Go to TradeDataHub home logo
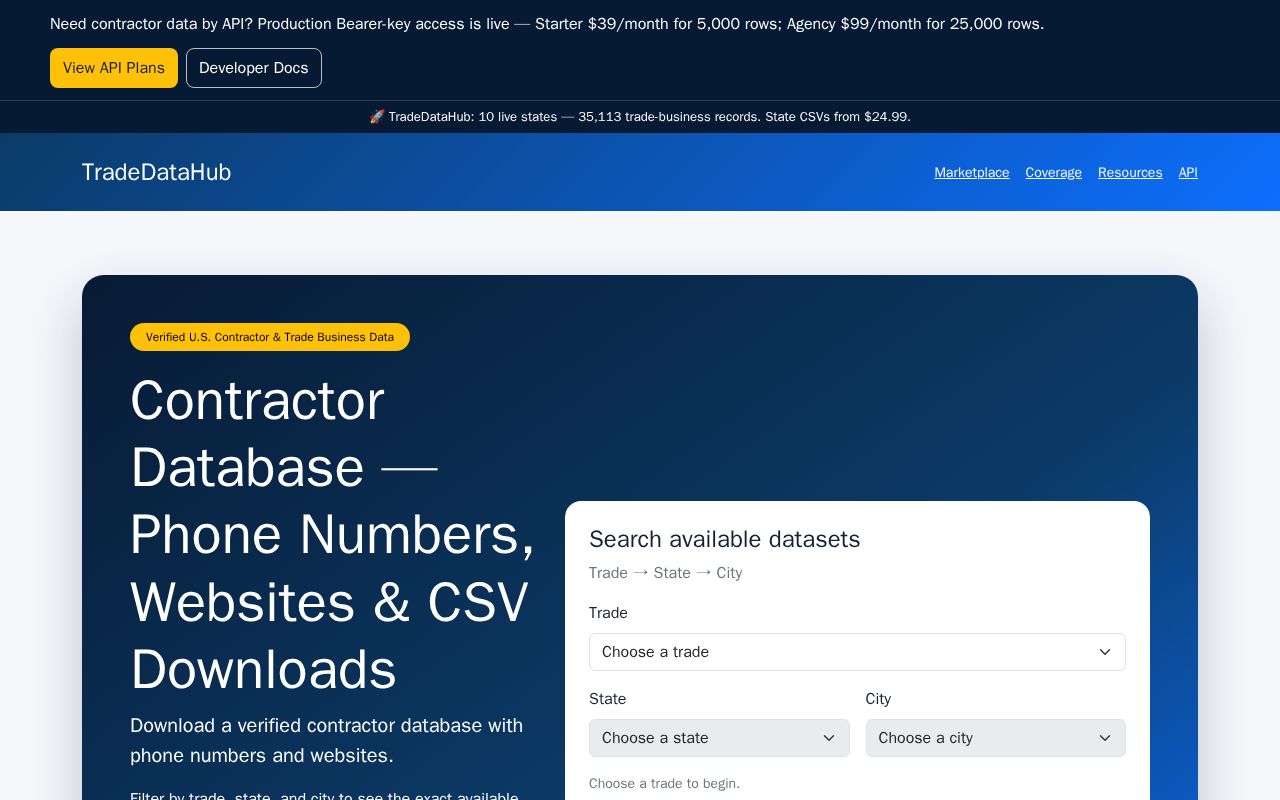The width and height of the screenshot is (1280, 800). [x=156, y=172]
